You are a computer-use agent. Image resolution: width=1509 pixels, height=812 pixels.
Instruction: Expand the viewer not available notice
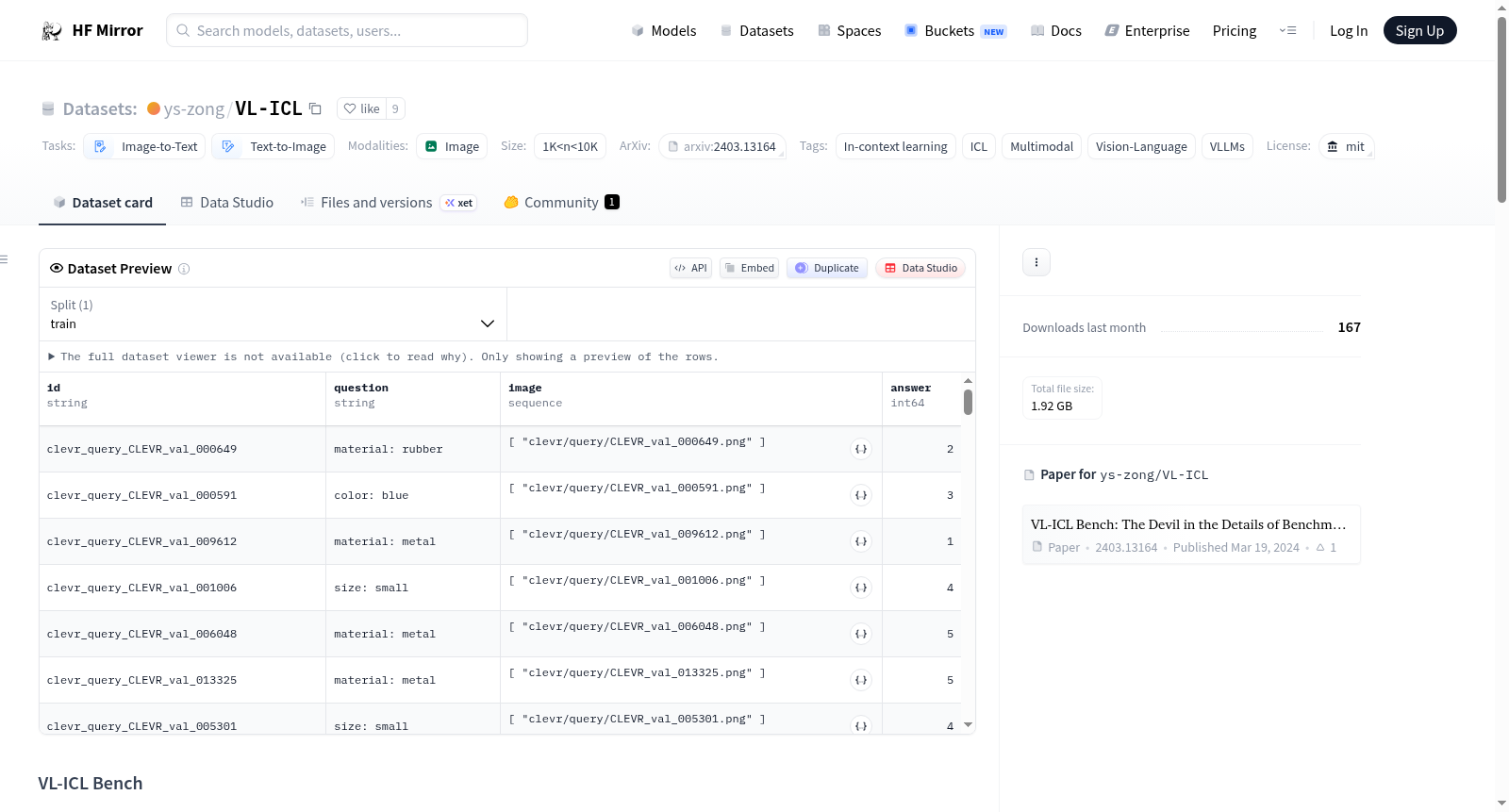[383, 356]
